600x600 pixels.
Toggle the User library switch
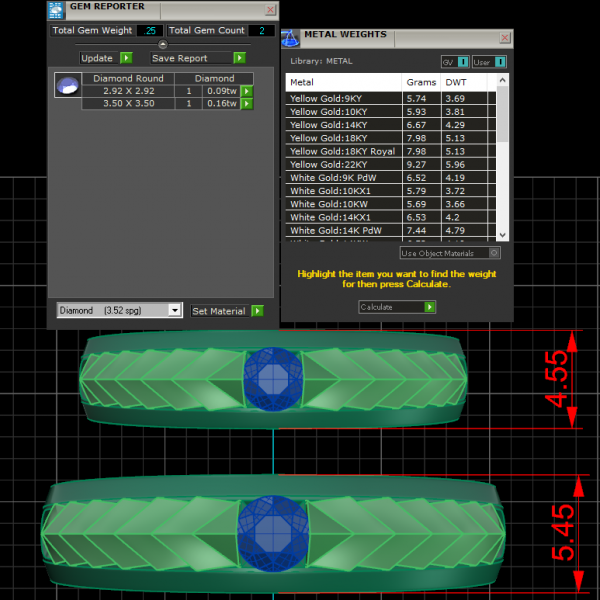point(500,62)
